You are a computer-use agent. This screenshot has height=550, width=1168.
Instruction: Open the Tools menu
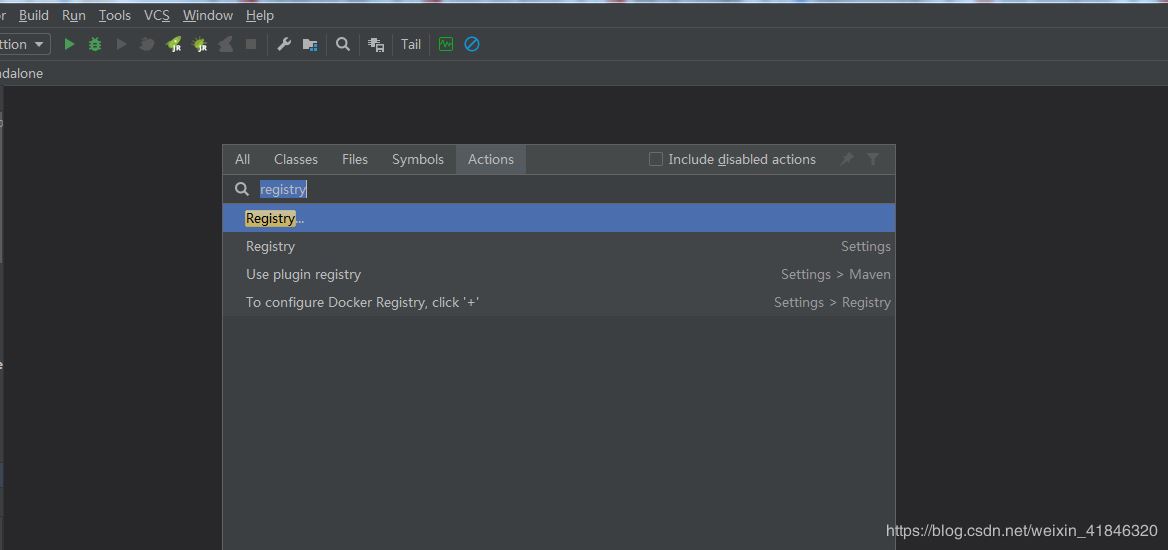(115, 15)
